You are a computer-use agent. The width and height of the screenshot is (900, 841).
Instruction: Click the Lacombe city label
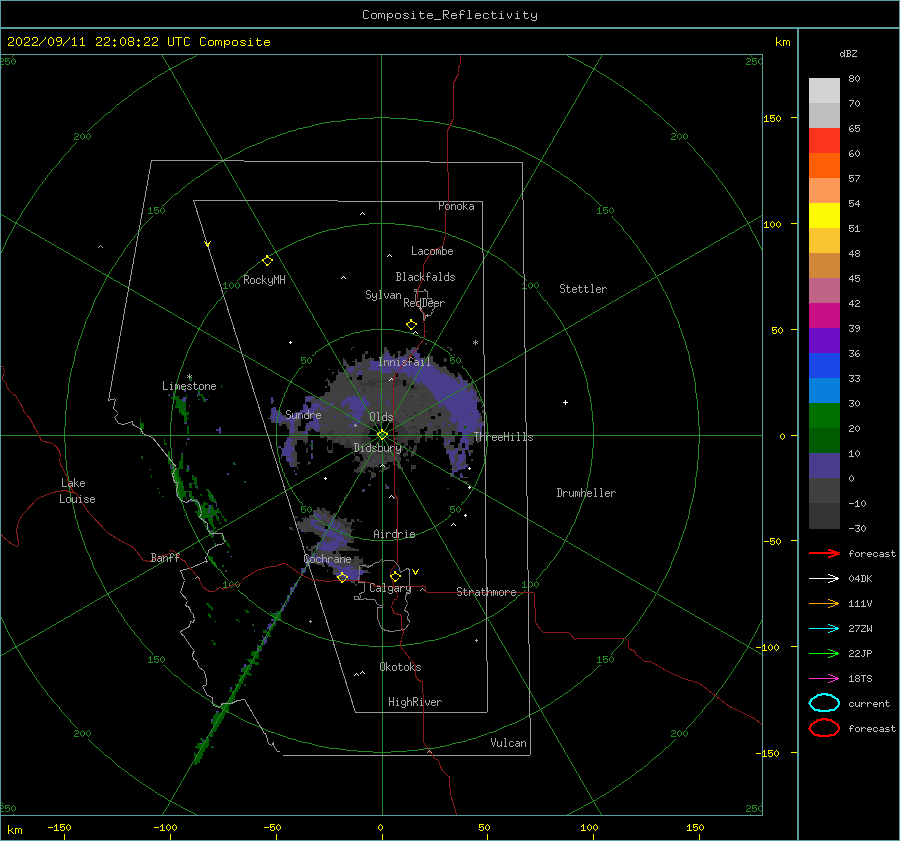pos(432,251)
